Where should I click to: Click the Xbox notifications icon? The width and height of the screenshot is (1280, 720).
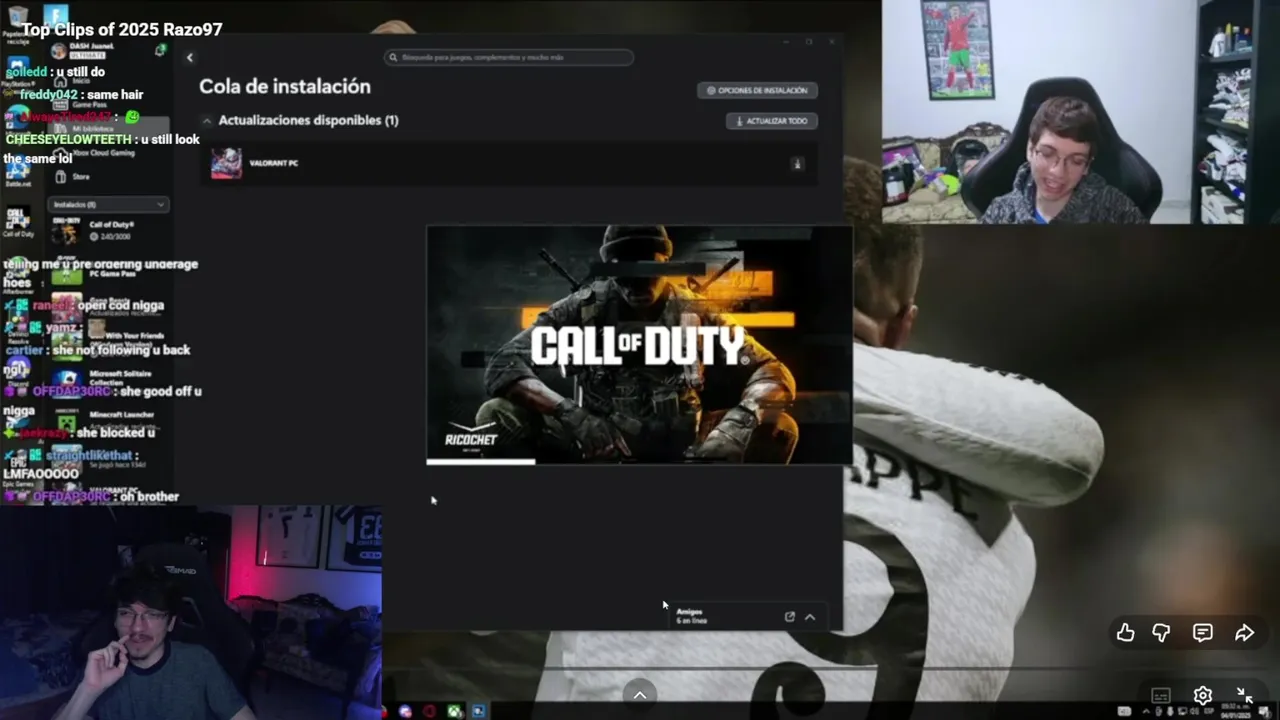point(160,50)
